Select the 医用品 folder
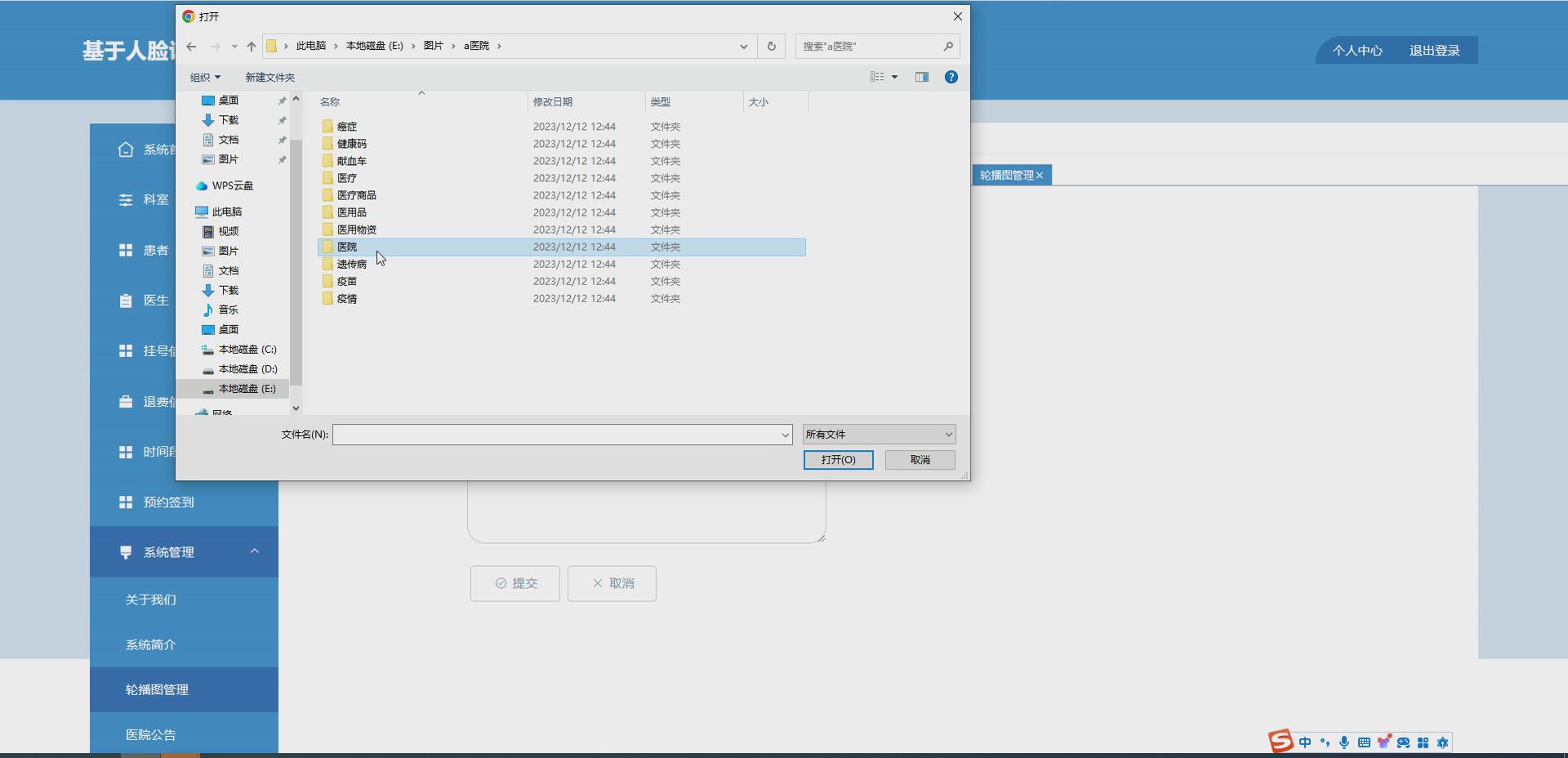Screen dimensions: 1568x758 coord(352,212)
